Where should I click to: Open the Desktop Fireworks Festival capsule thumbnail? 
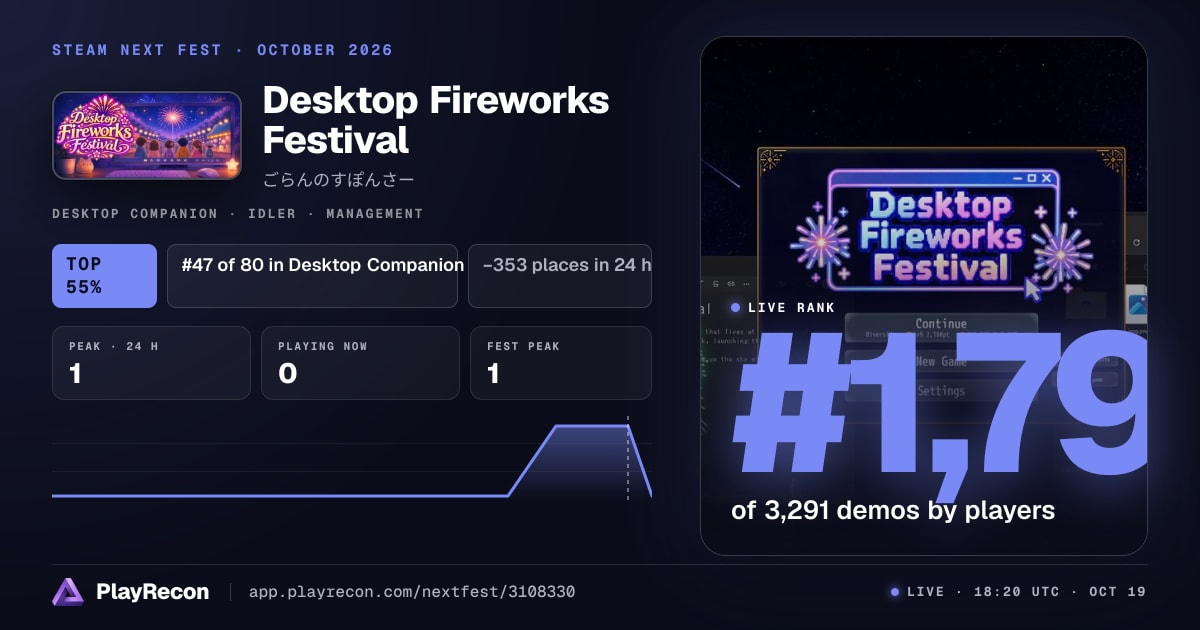(147, 136)
